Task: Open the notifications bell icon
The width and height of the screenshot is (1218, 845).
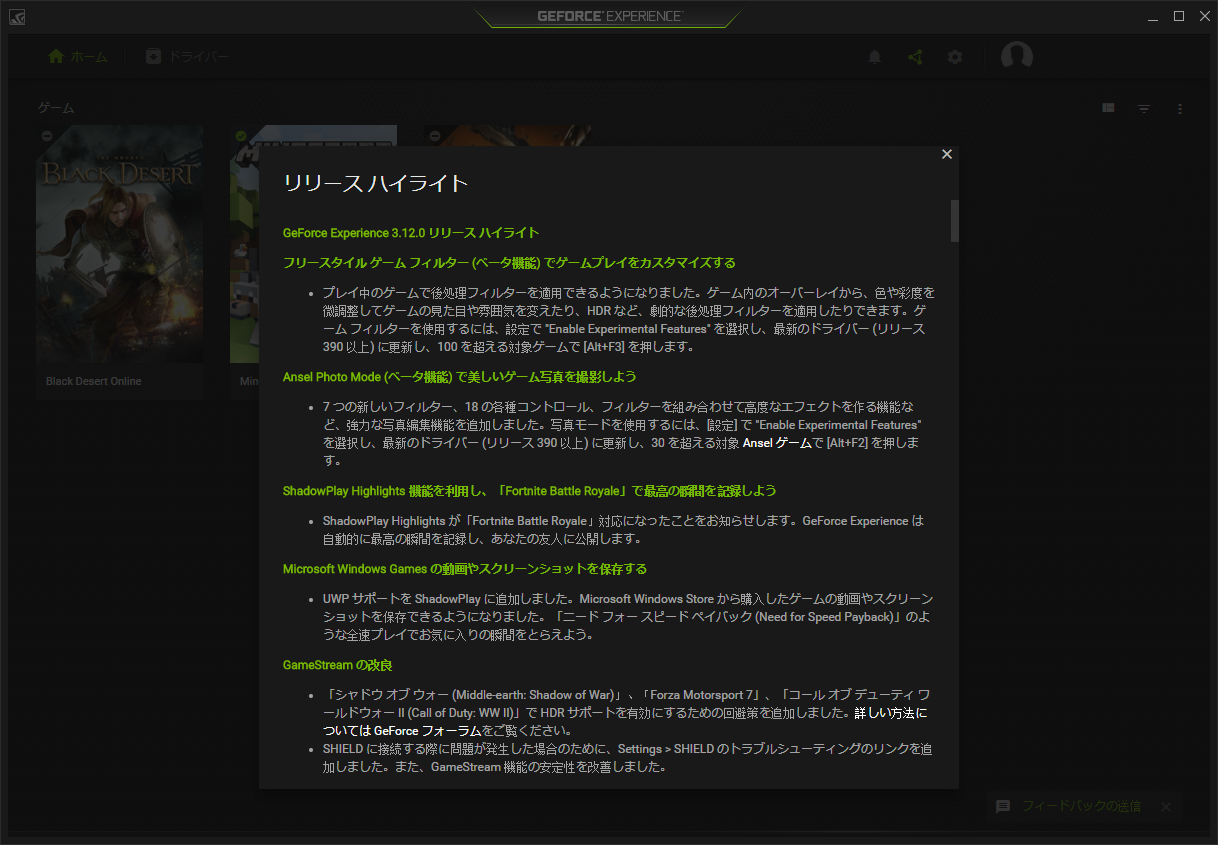Action: 875,57
